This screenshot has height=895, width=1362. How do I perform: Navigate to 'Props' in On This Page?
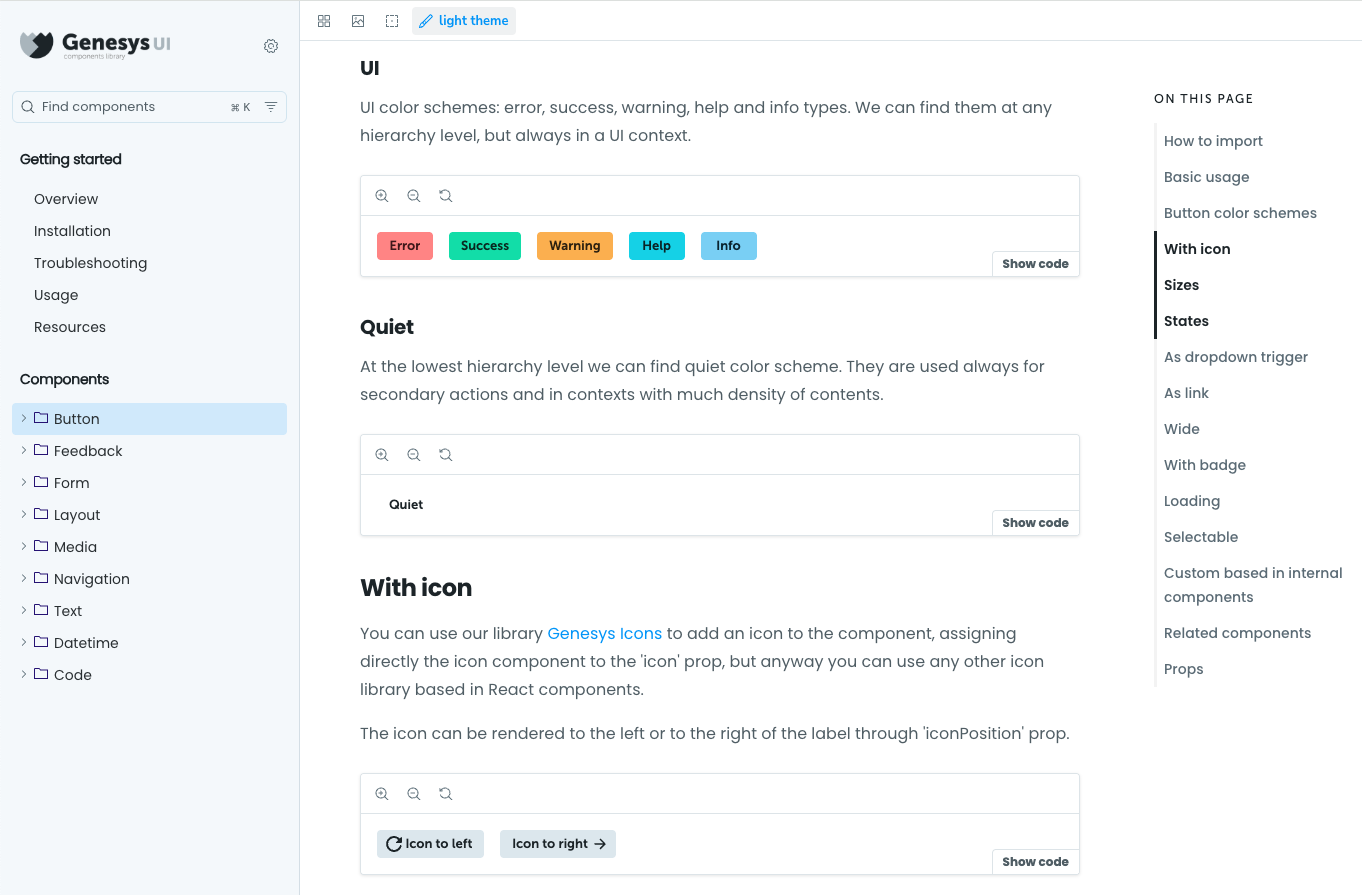click(1183, 668)
